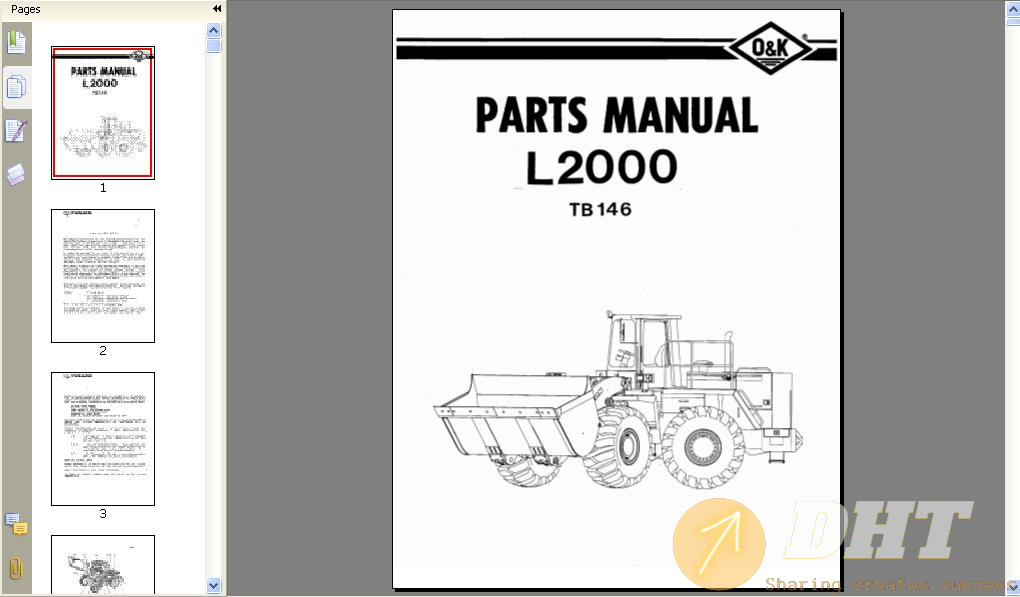Select the partially visible fourth page thumbnail

103,564
